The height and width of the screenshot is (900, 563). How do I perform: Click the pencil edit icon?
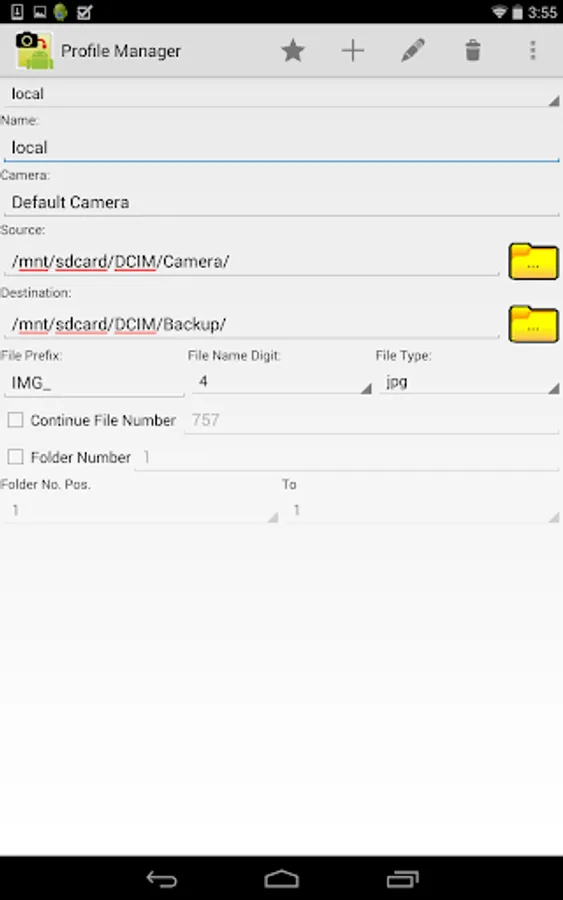(413, 51)
